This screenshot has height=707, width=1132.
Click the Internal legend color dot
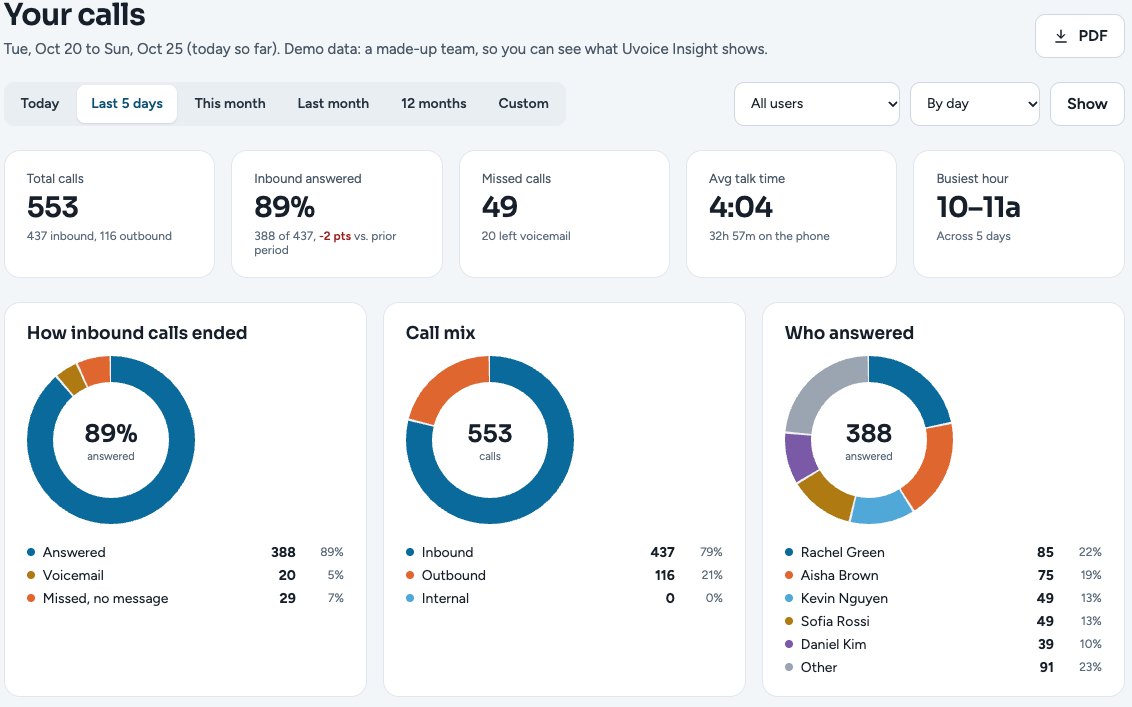[x=410, y=599]
